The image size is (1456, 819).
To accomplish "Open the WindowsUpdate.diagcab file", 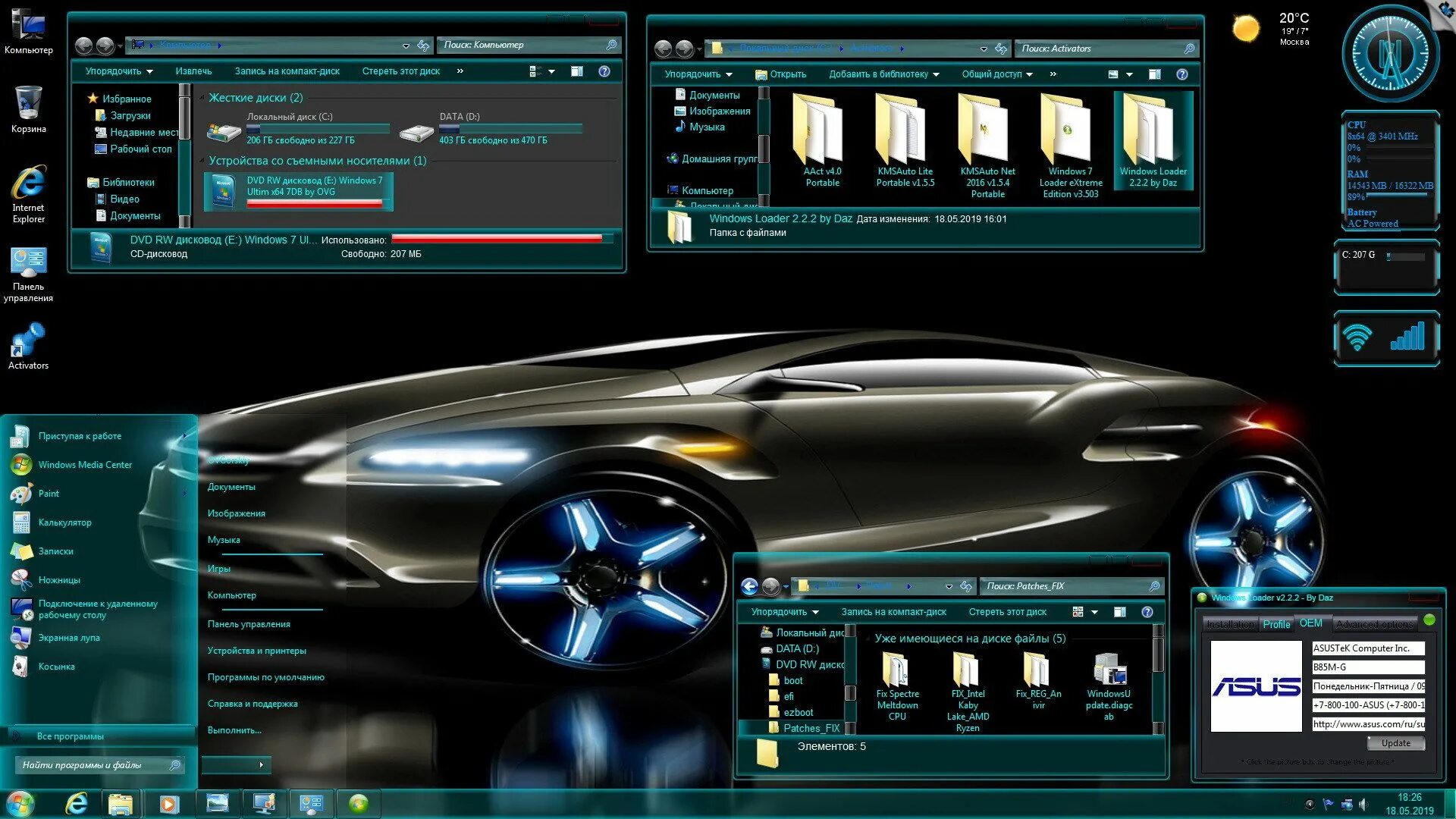I will pos(1109,686).
